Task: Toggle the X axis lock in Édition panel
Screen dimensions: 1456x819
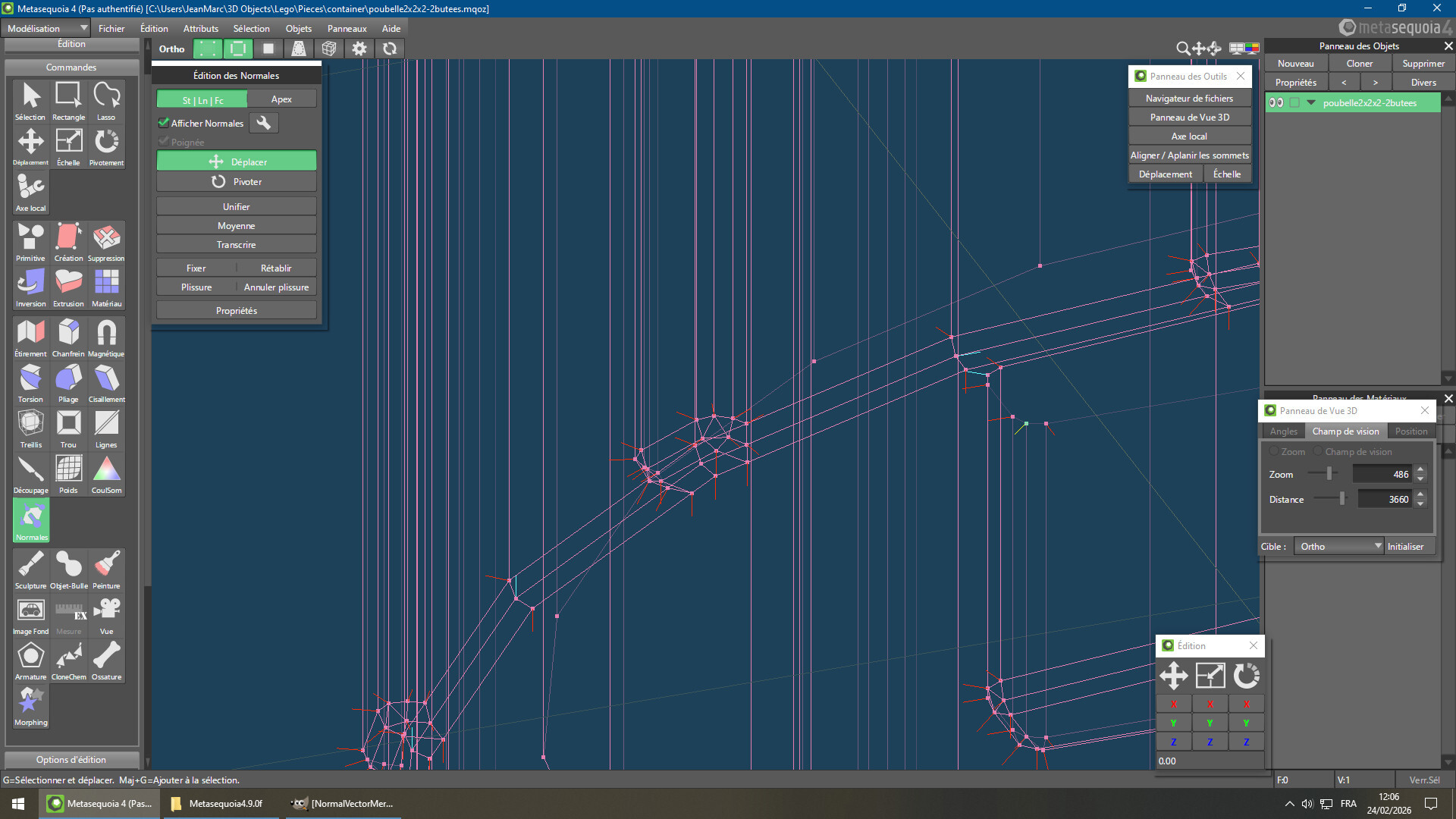Action: pos(1173,704)
